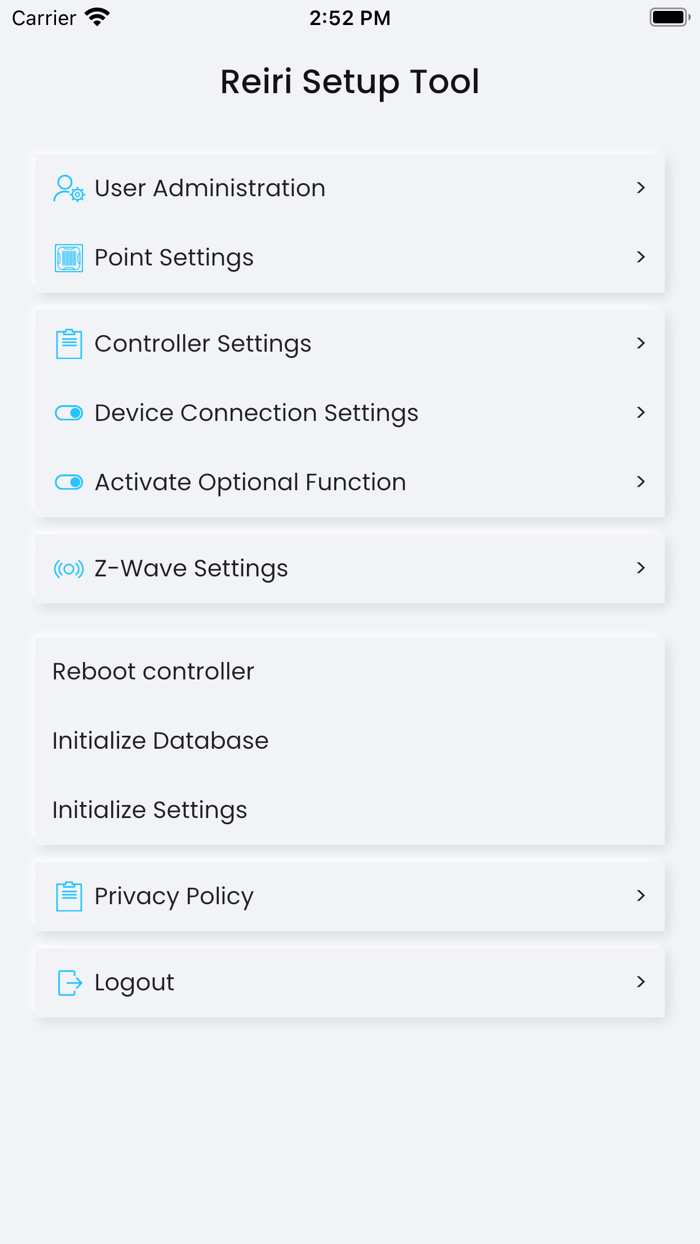Open the Point Settings menu entry
The height and width of the screenshot is (1244, 700).
(350, 257)
